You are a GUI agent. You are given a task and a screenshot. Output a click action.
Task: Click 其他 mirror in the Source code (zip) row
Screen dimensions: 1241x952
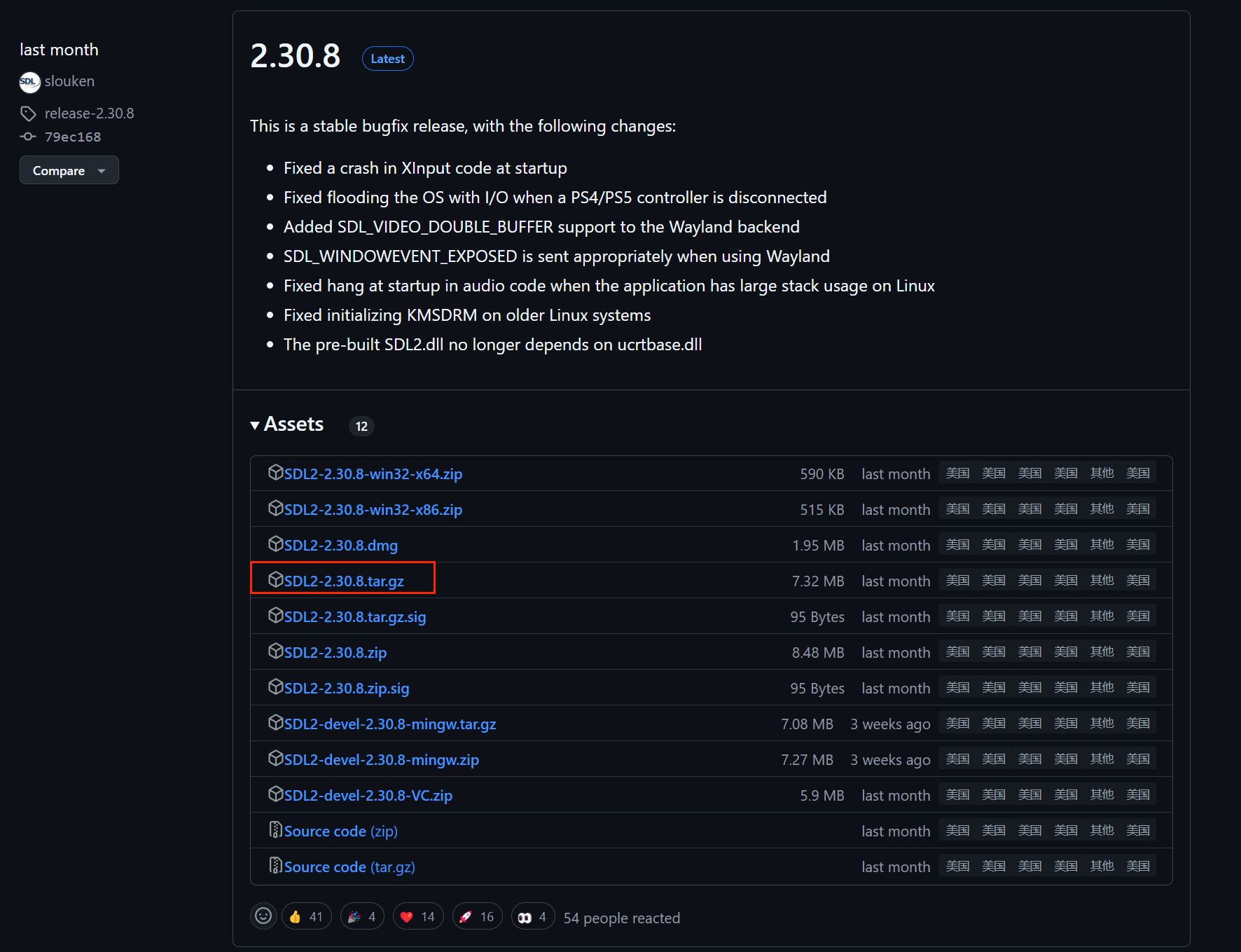click(x=1102, y=831)
